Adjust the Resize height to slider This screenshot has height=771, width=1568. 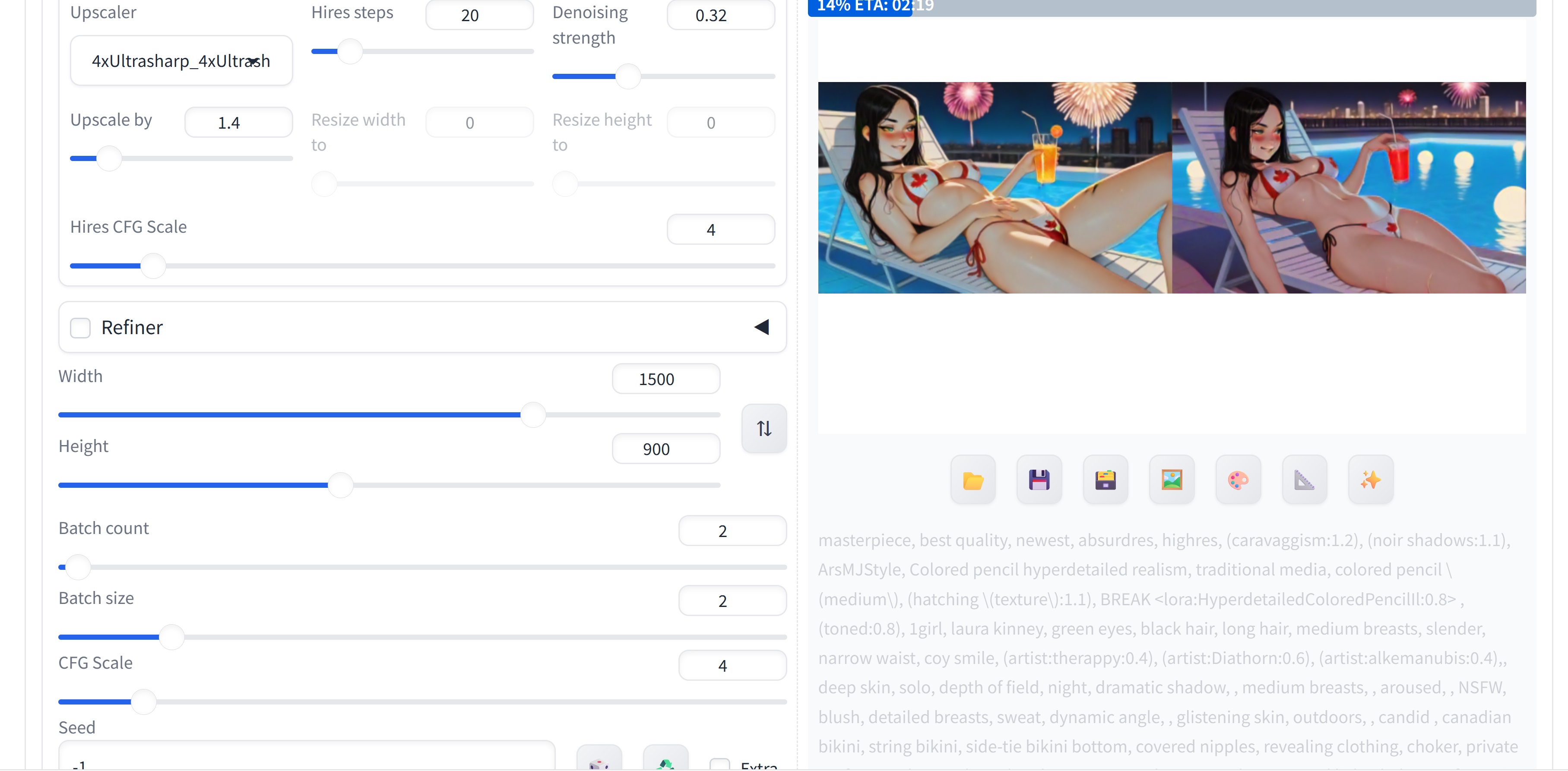[663, 183]
